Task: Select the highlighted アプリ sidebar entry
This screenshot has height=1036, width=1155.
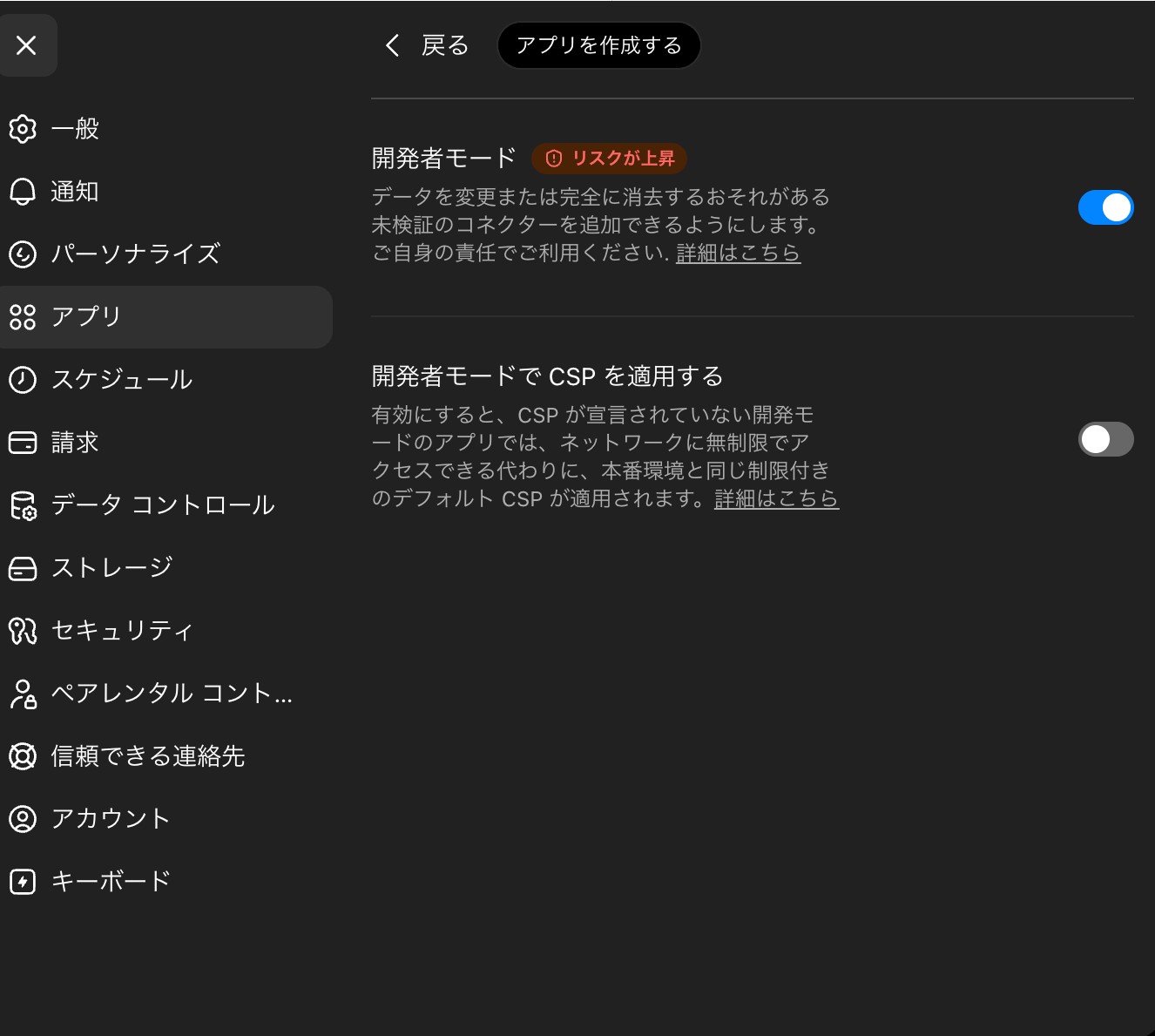Action: pos(165,317)
